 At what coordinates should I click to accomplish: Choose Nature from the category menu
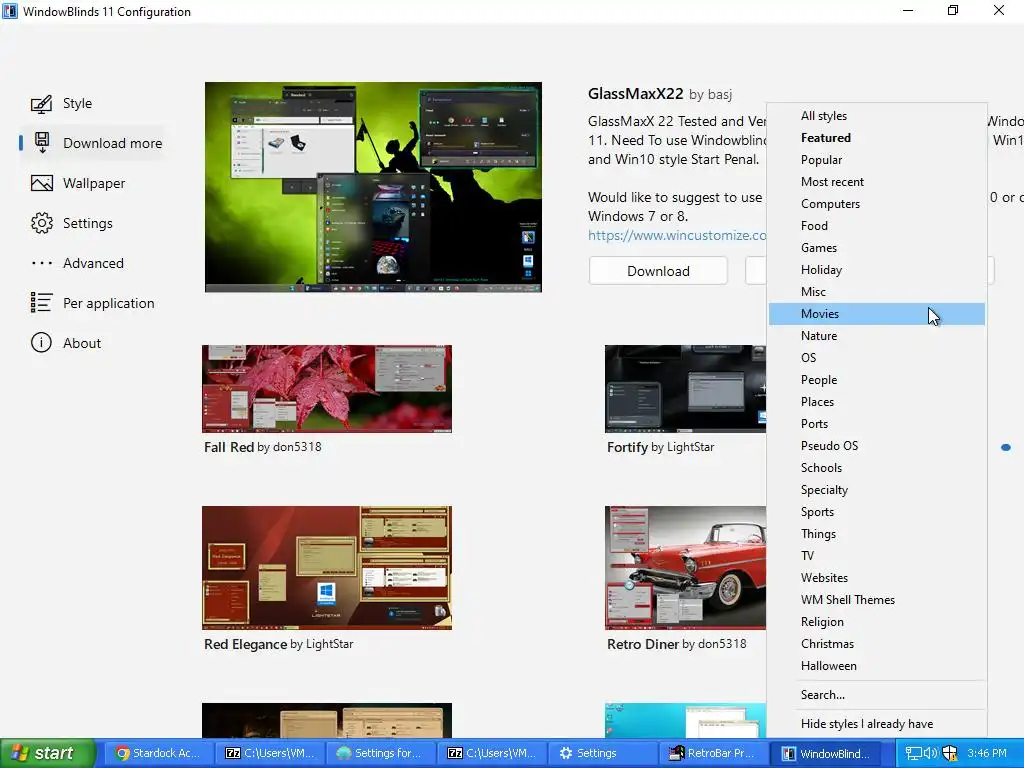pos(876,336)
